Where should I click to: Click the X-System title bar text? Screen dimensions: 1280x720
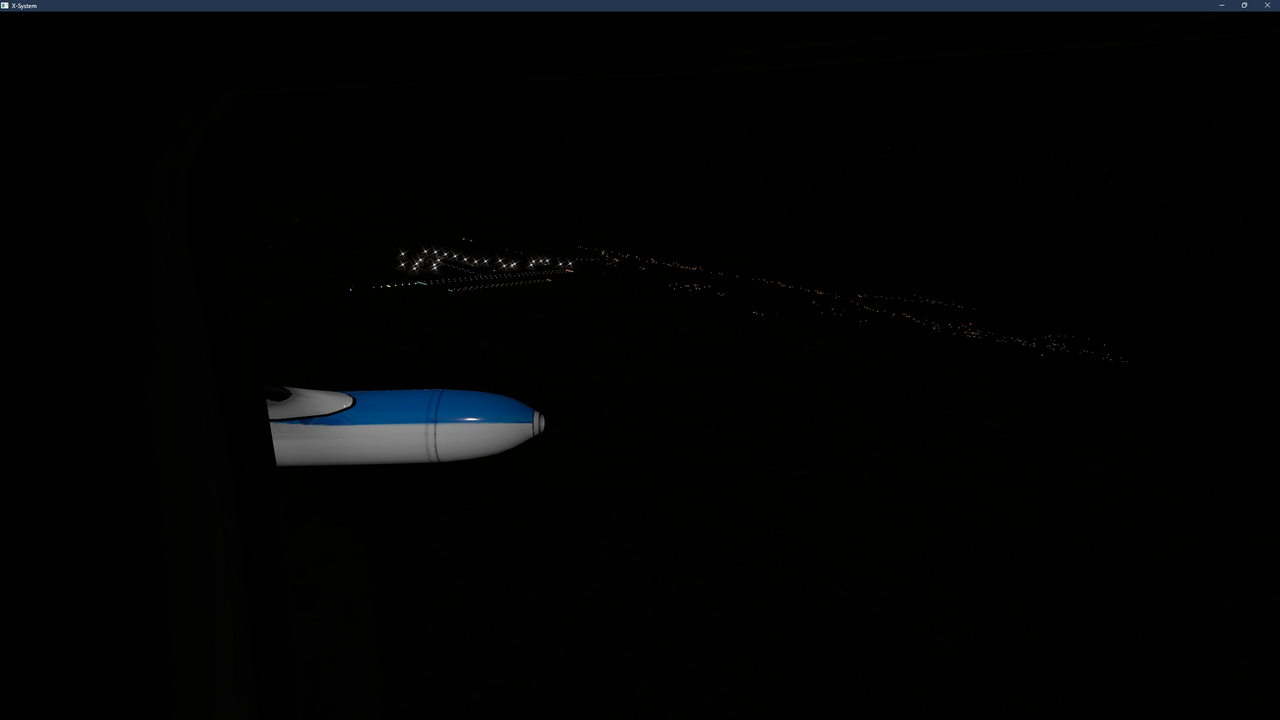point(24,5)
